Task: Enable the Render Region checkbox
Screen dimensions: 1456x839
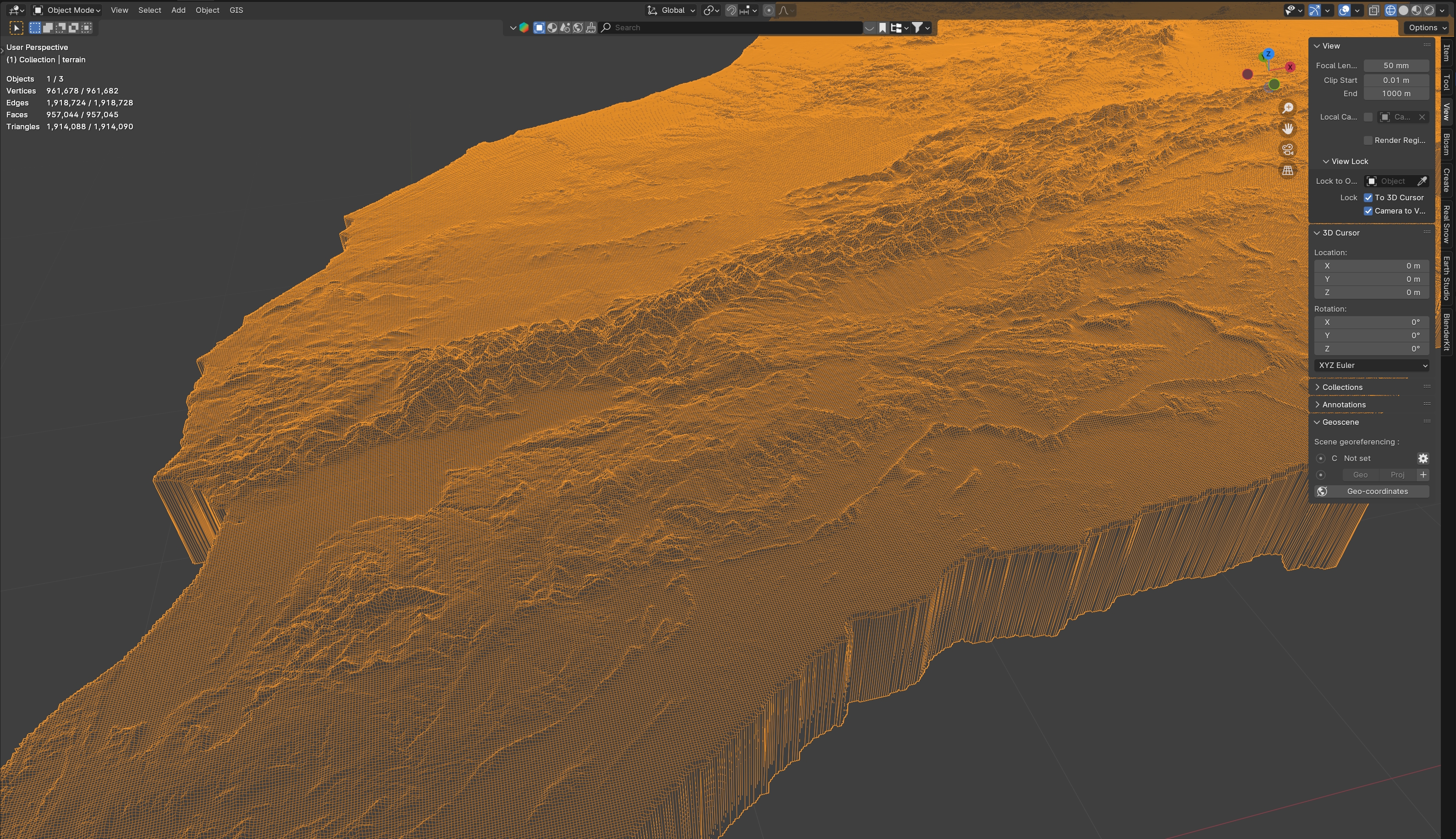Action: tap(1368, 141)
